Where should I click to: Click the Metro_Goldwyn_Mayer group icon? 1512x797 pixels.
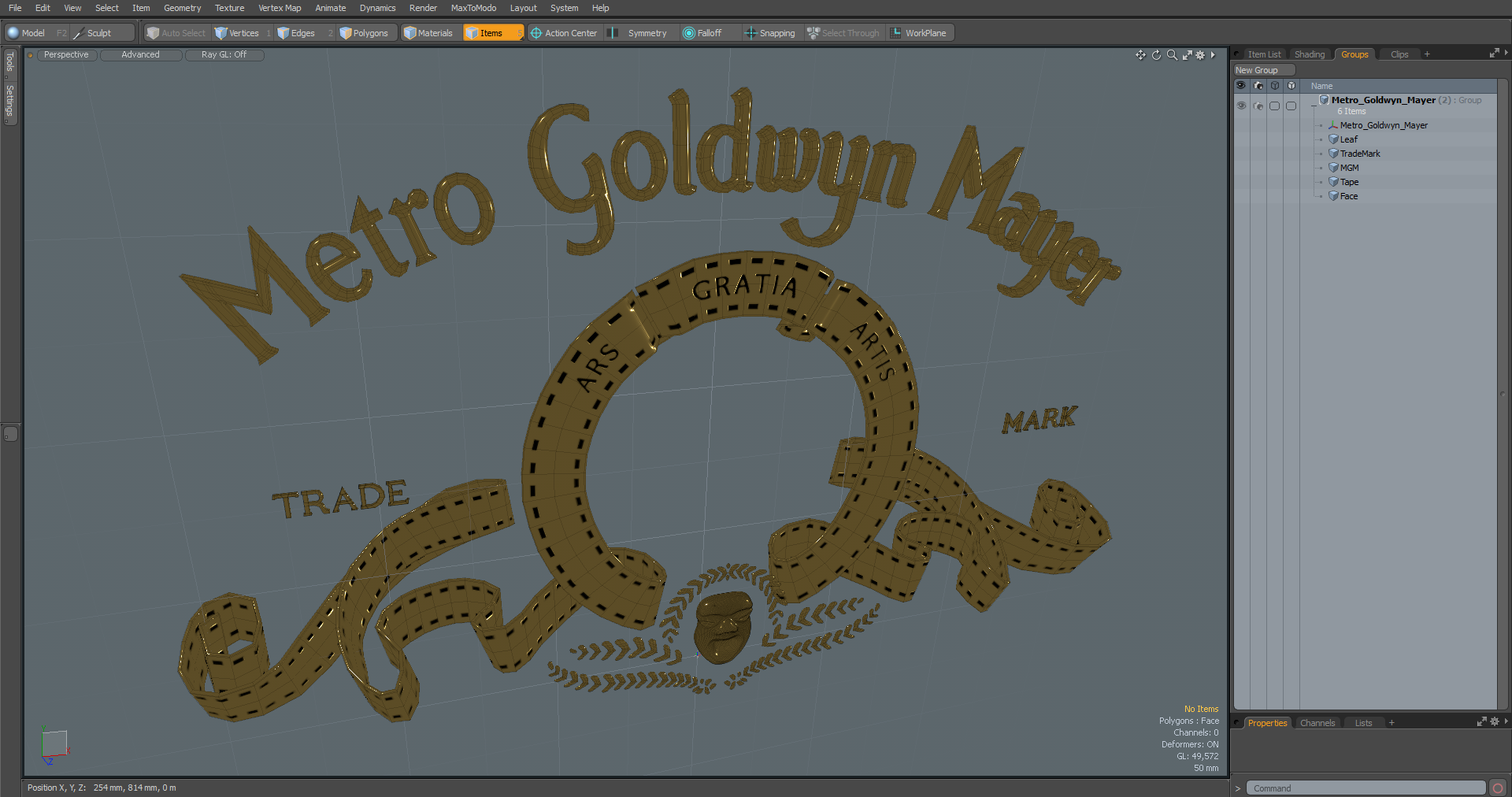pyautogui.click(x=1324, y=100)
